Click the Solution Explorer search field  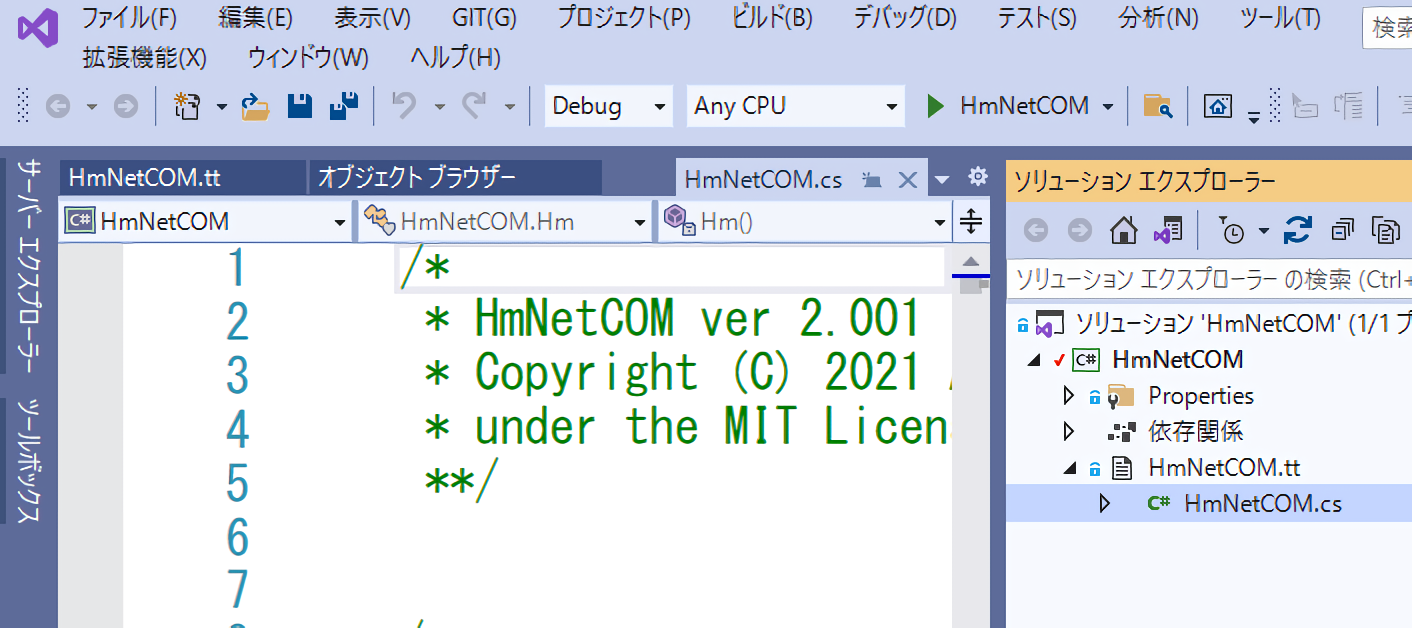pyautogui.click(x=1209, y=280)
